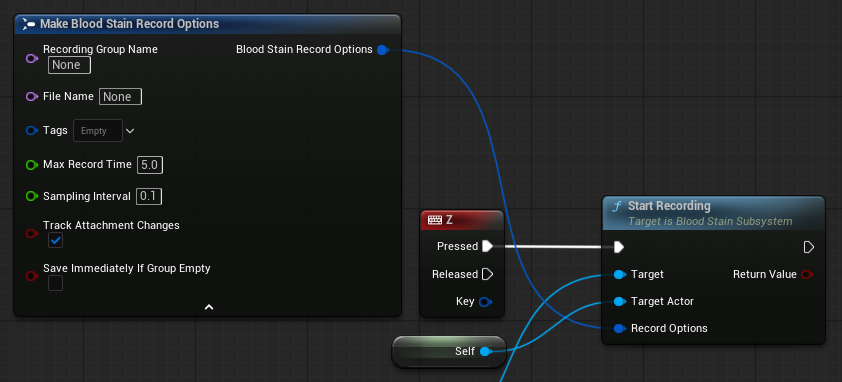Image resolution: width=842 pixels, height=382 pixels.
Task: Click the Blood Stain Record Options output pin
Action: (383, 50)
